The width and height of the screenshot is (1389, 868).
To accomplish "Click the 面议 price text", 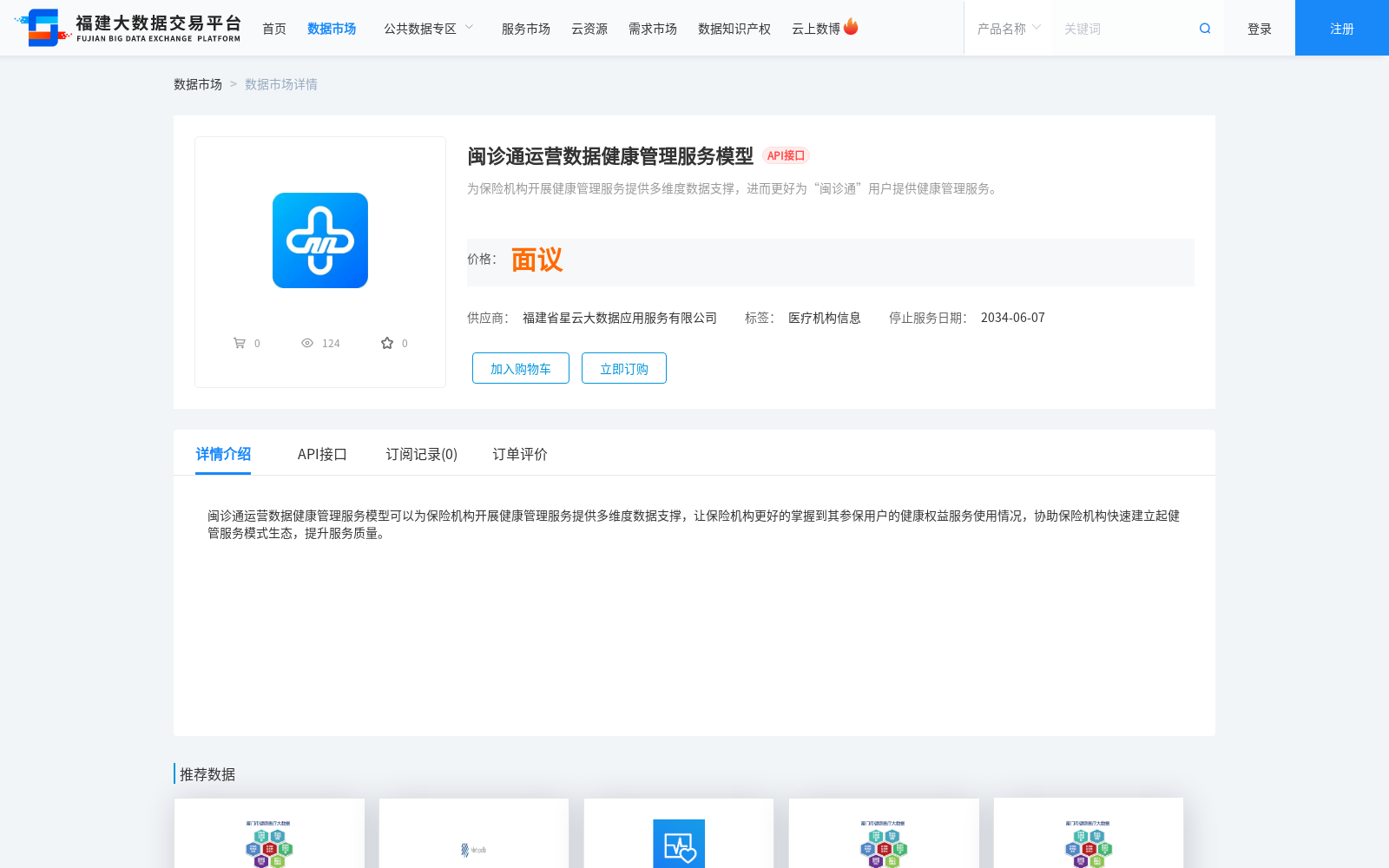I will (537, 260).
